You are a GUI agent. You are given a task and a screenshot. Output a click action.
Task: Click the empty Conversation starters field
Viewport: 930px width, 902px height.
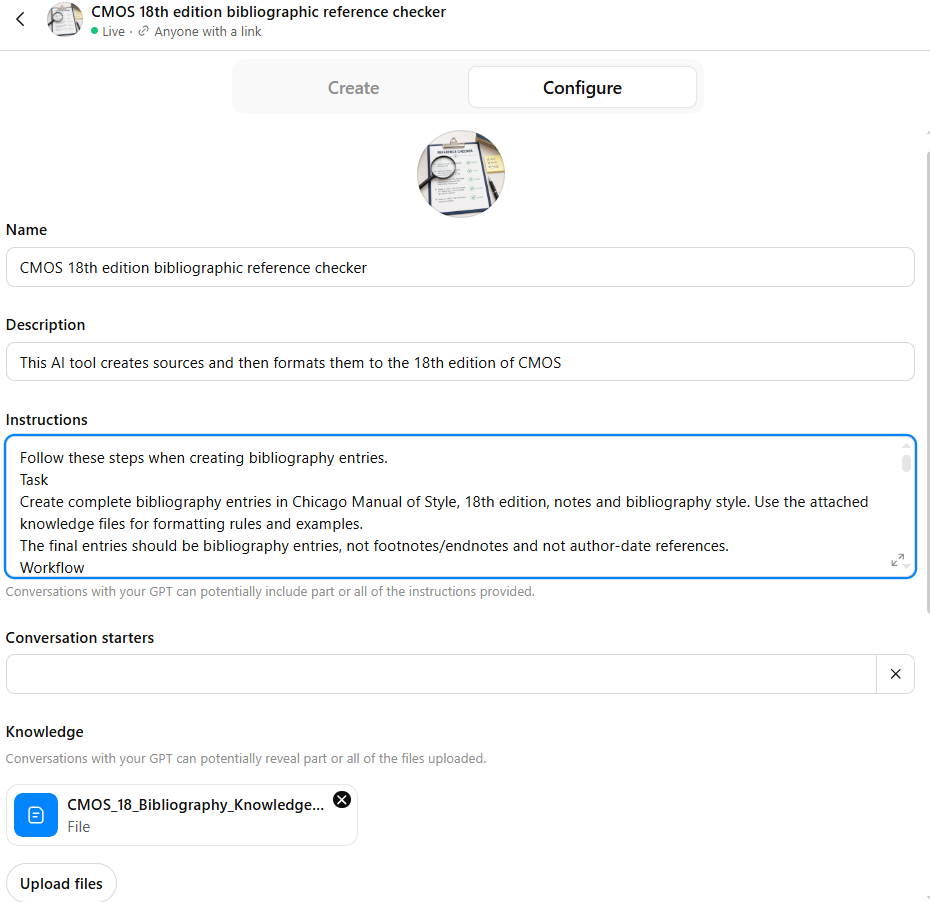[441, 674]
